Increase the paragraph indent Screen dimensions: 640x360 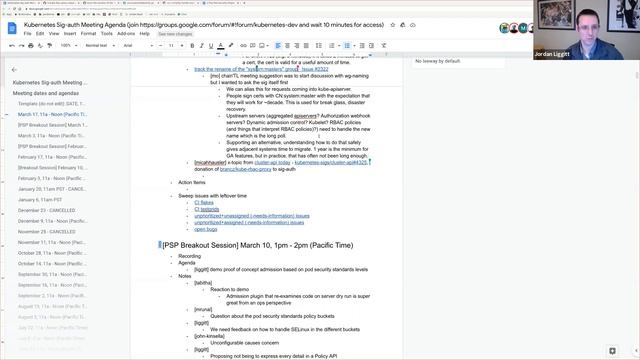pyautogui.click(x=371, y=45)
